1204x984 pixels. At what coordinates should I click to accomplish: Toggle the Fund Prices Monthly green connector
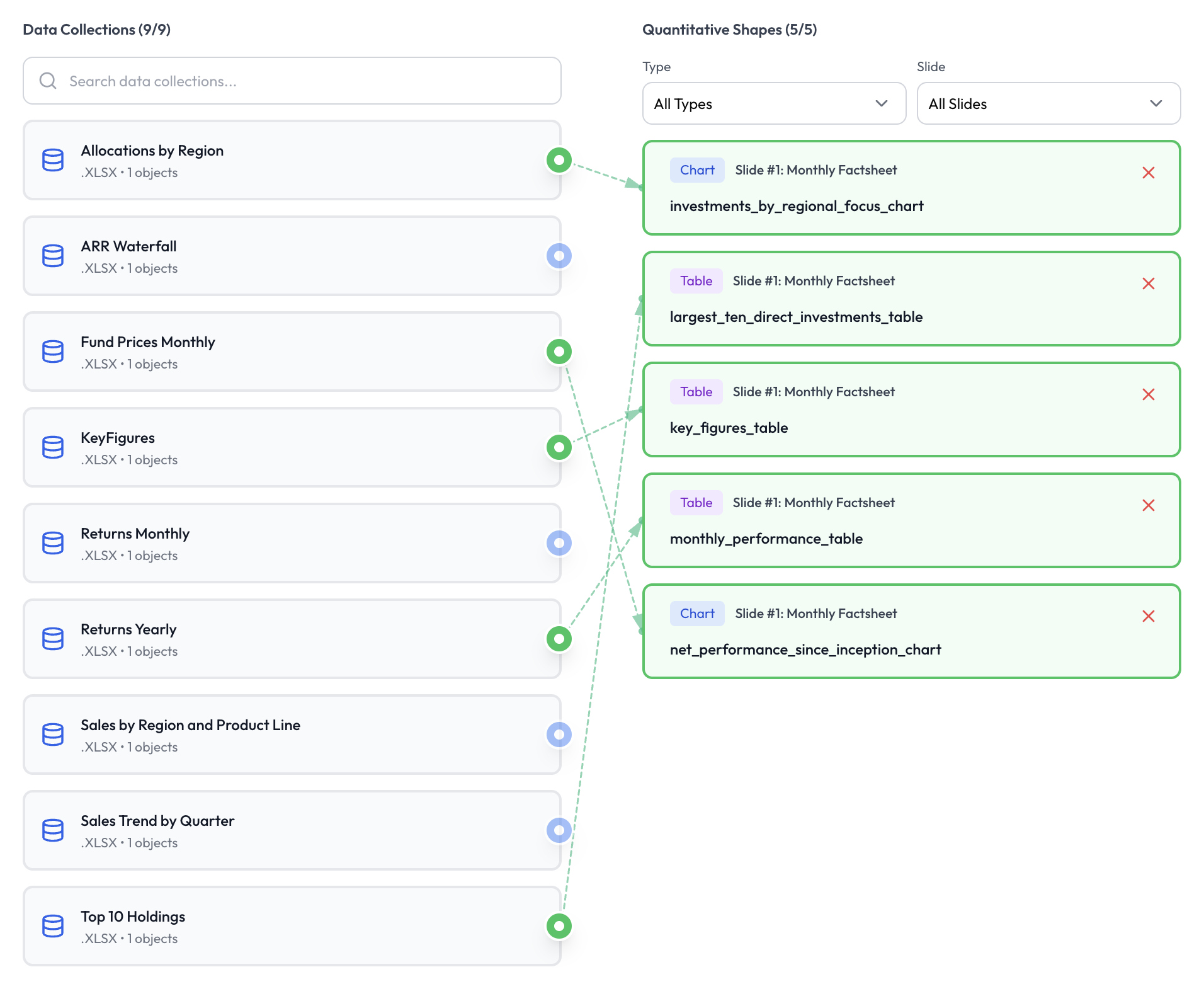pos(559,352)
